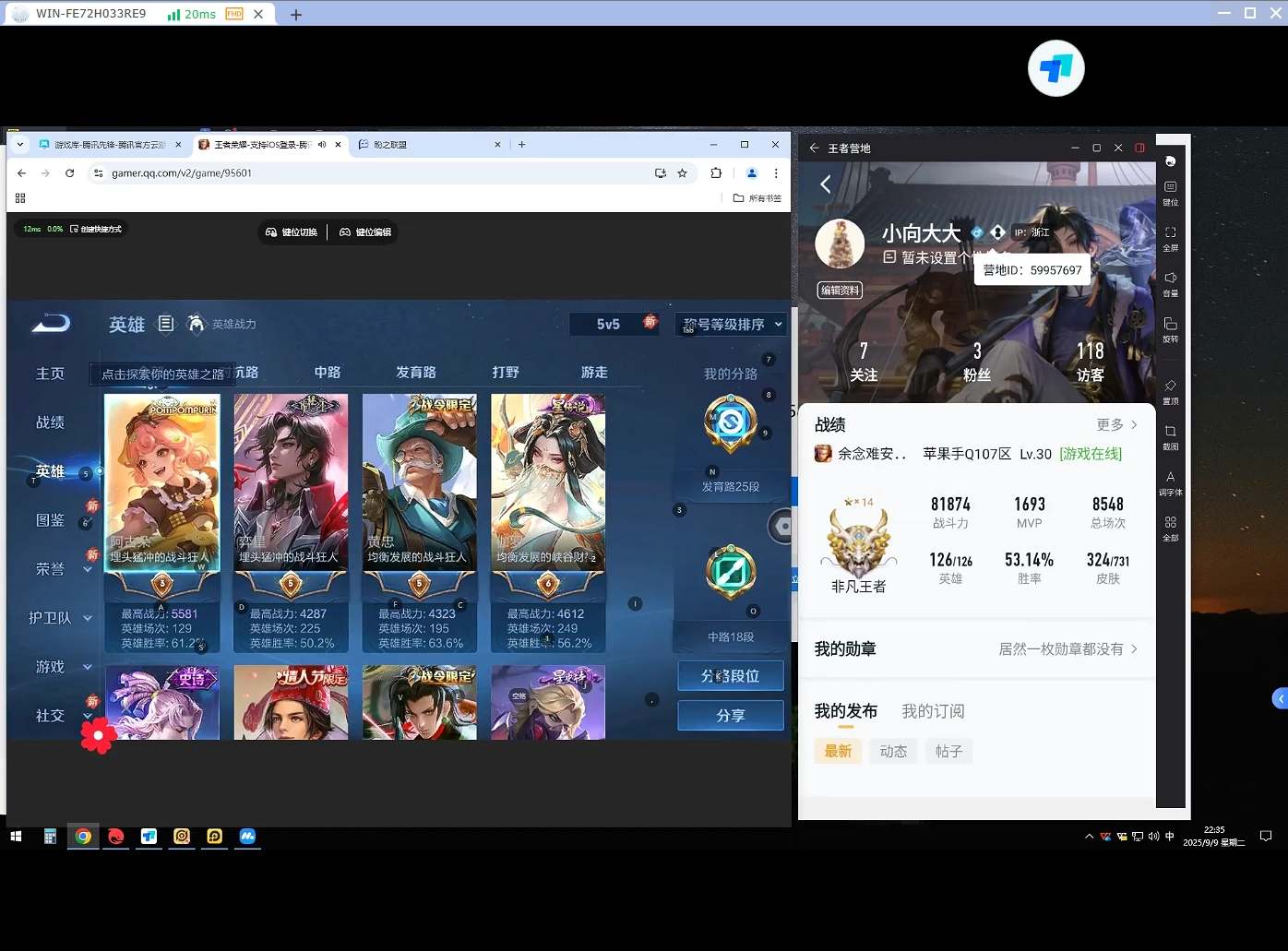Open 主页 in the game sidebar

click(x=51, y=374)
